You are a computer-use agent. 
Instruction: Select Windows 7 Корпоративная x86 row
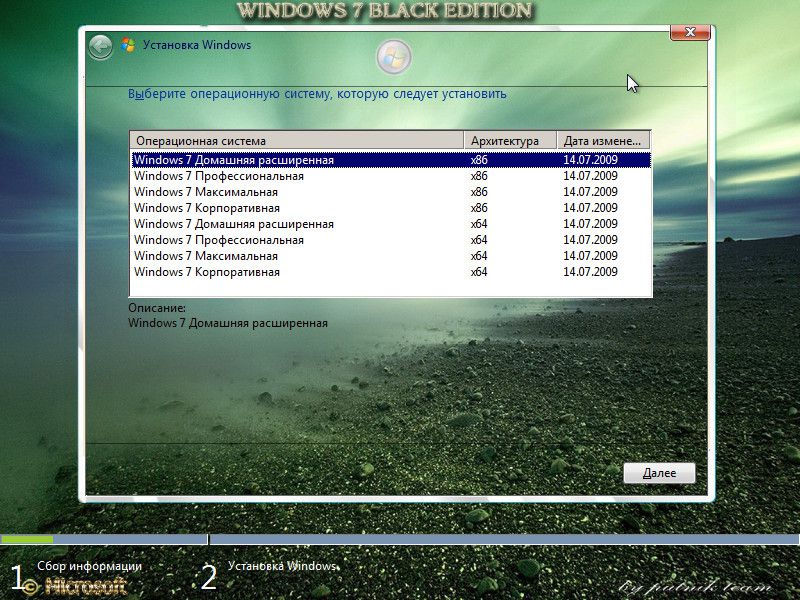pyautogui.click(x=391, y=208)
